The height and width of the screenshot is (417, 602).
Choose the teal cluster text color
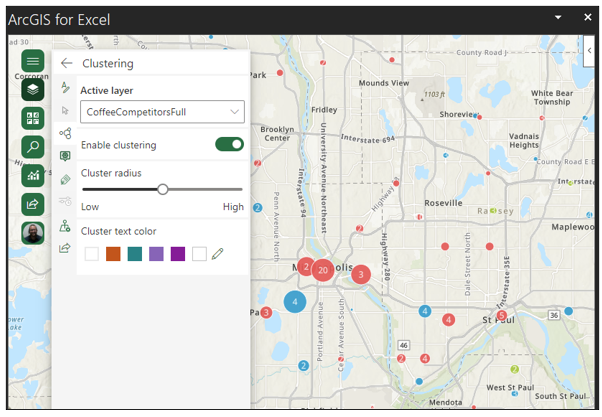[135, 254]
